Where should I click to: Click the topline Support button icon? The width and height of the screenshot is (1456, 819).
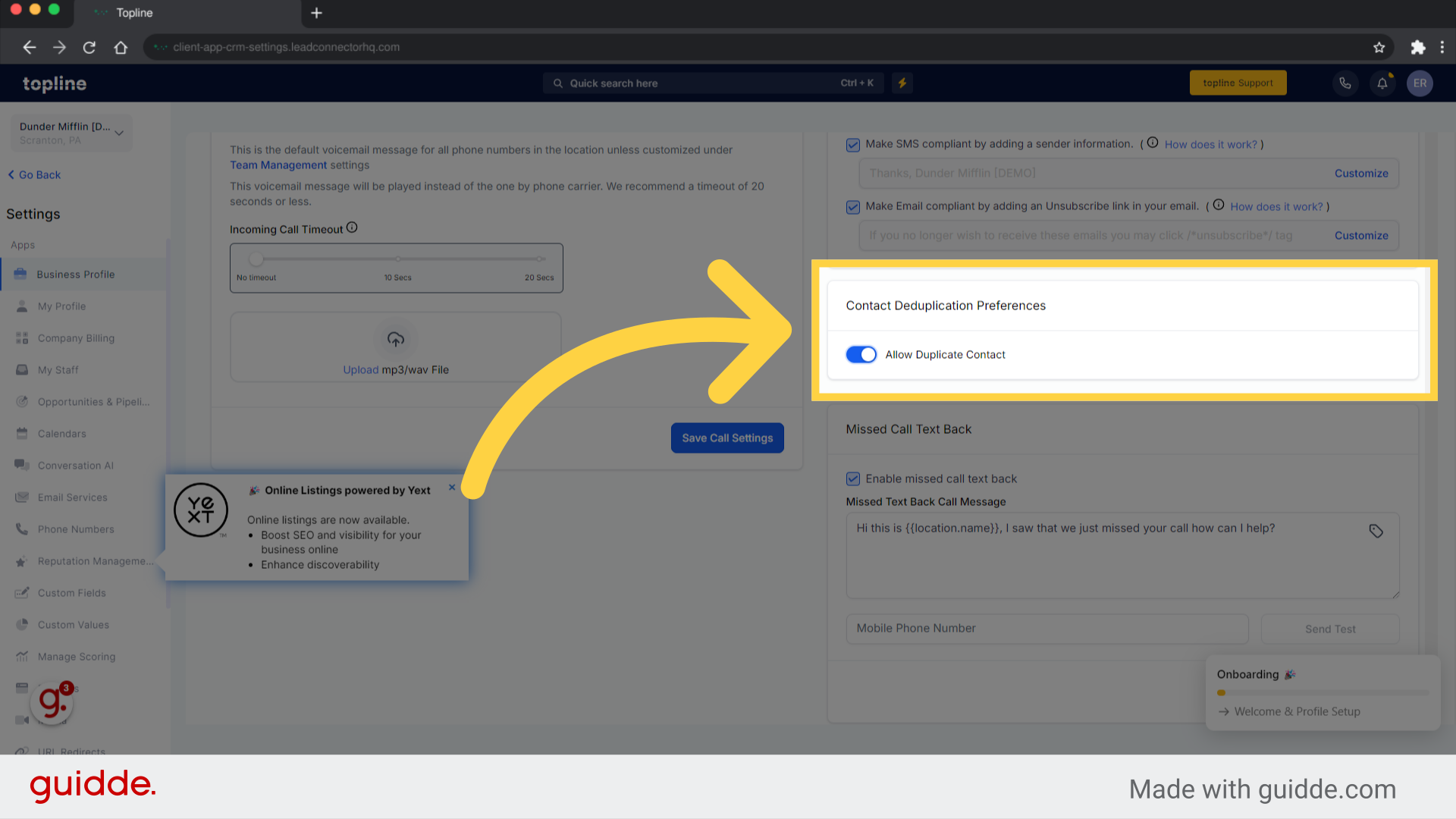click(x=1237, y=82)
